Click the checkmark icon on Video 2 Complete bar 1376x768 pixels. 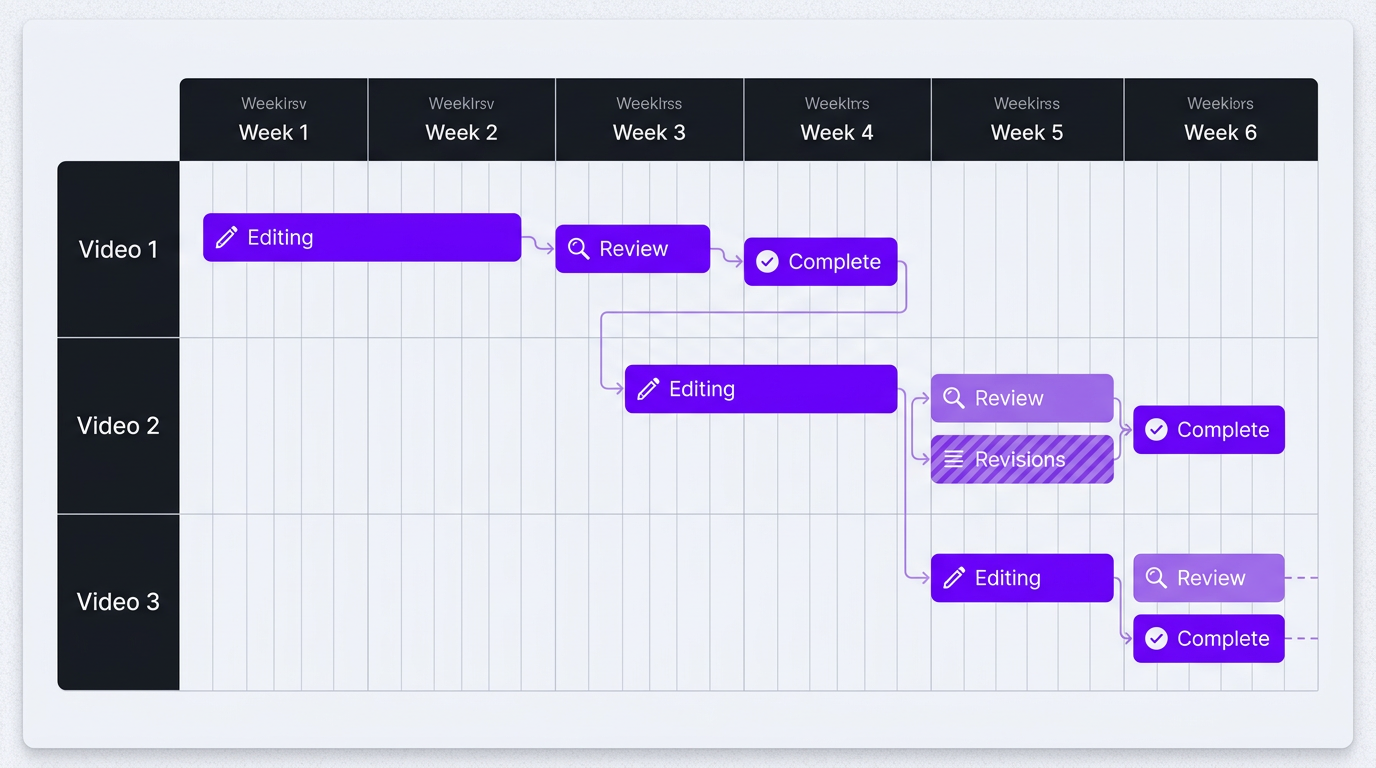coord(1156,429)
